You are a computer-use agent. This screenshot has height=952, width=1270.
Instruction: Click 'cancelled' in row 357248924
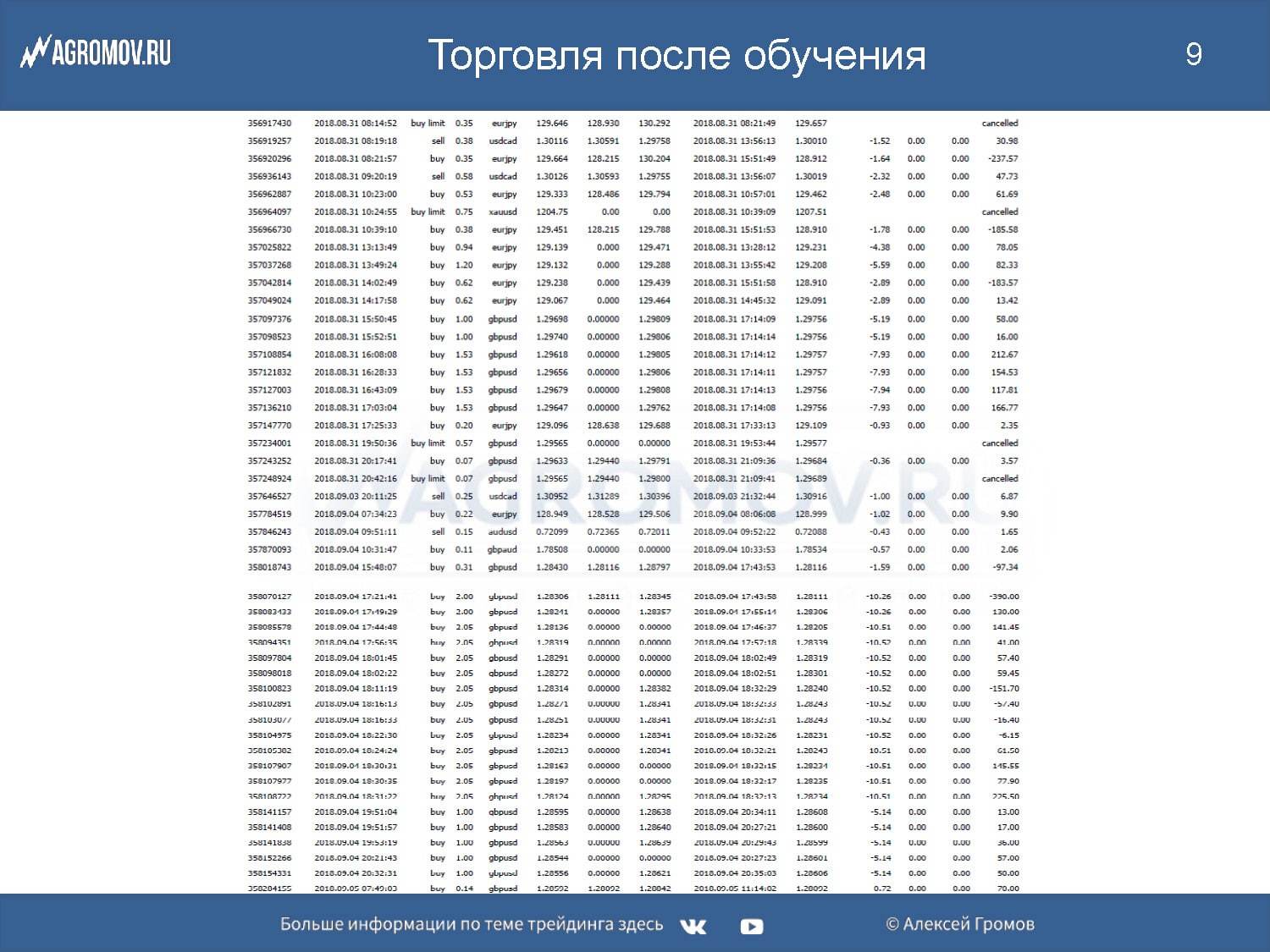(1000, 479)
